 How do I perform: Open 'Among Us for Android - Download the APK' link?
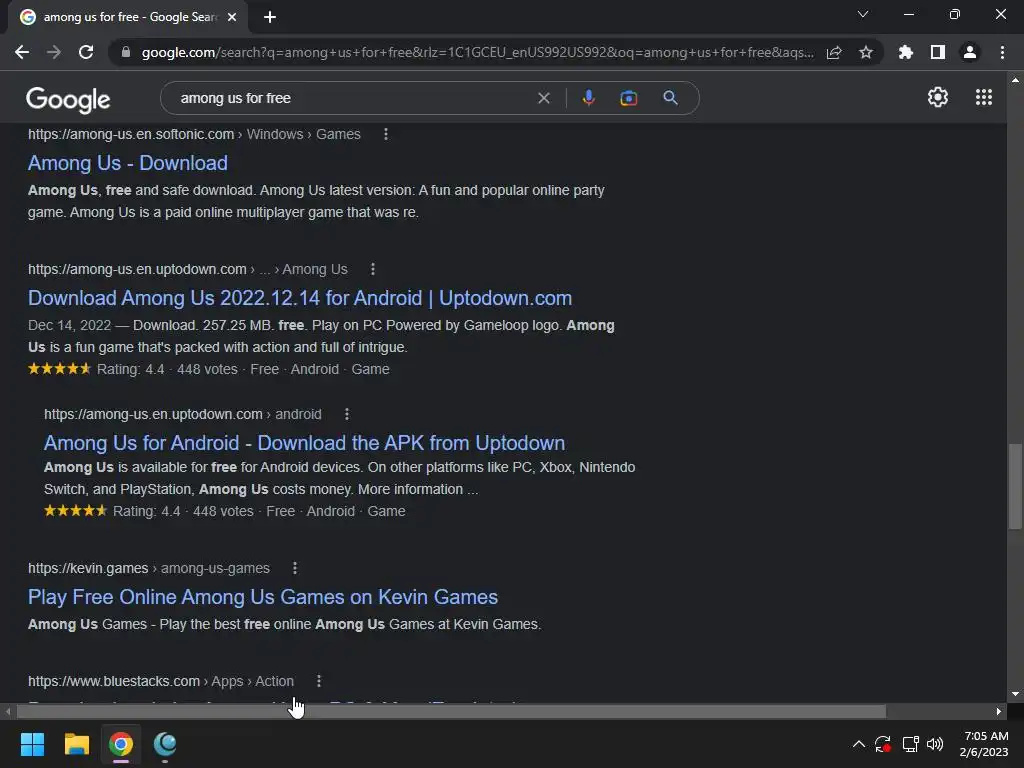coord(304,443)
